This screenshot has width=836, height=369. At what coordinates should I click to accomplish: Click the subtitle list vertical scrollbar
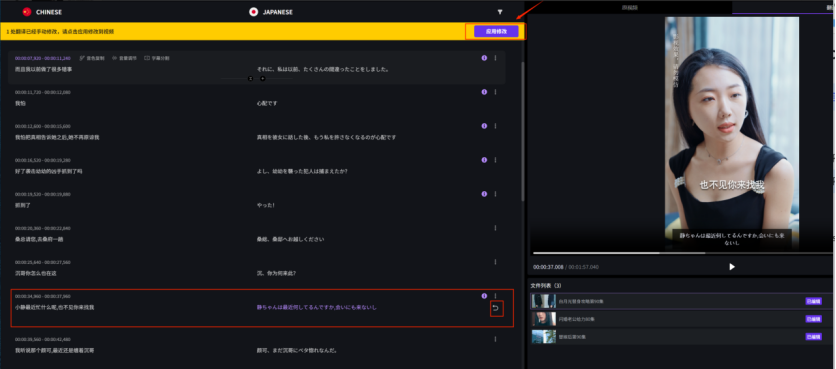click(522, 131)
